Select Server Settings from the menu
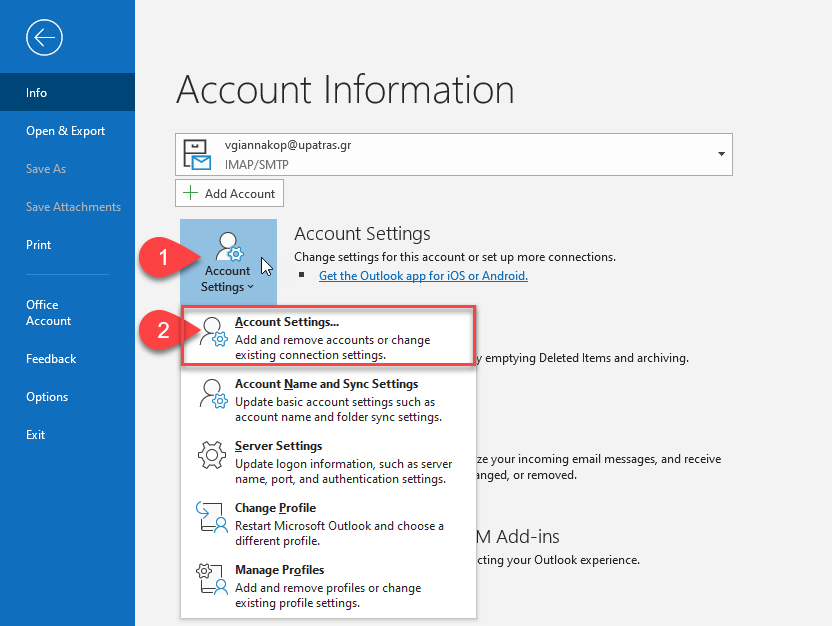The width and height of the screenshot is (832, 626). coord(328,462)
